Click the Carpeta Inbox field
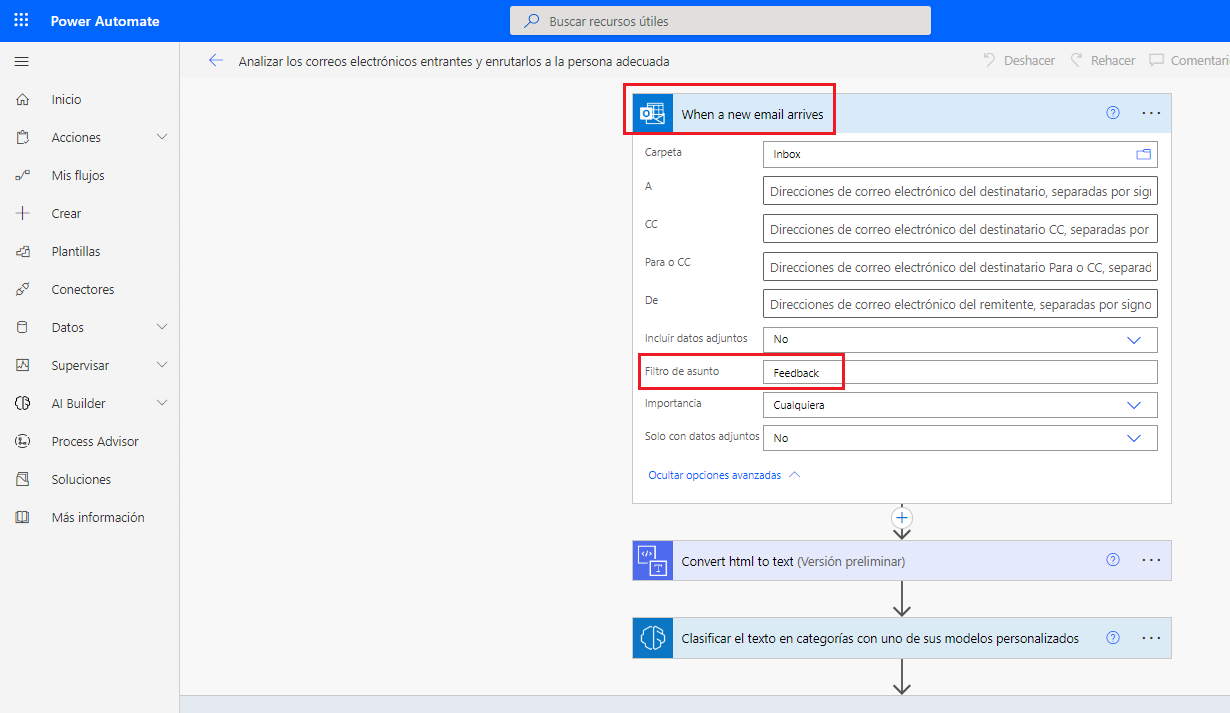The height and width of the screenshot is (713, 1230). click(x=960, y=154)
